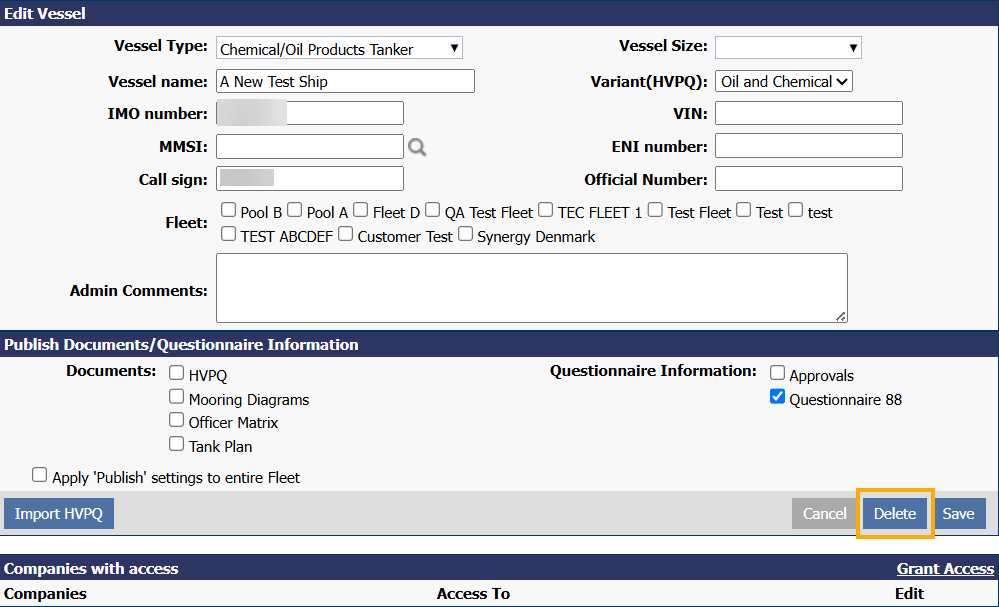The height and width of the screenshot is (607, 999).
Task: Check the Mooring Diagrams document box
Action: tap(176, 397)
